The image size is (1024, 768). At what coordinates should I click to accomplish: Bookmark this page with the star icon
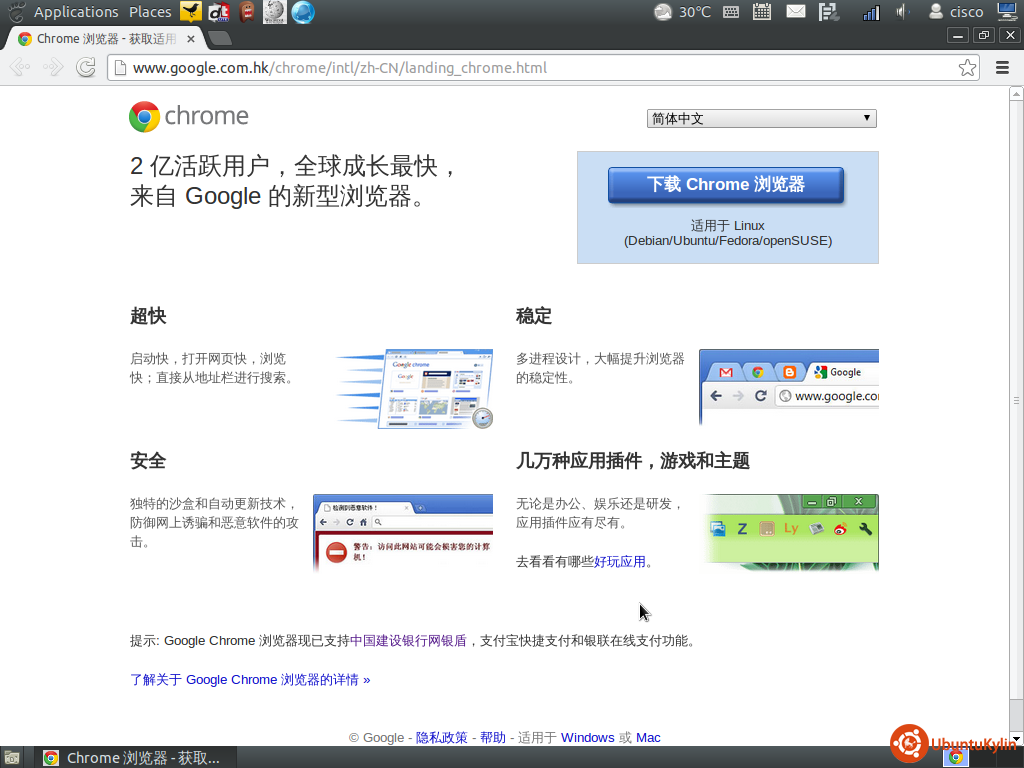967,67
